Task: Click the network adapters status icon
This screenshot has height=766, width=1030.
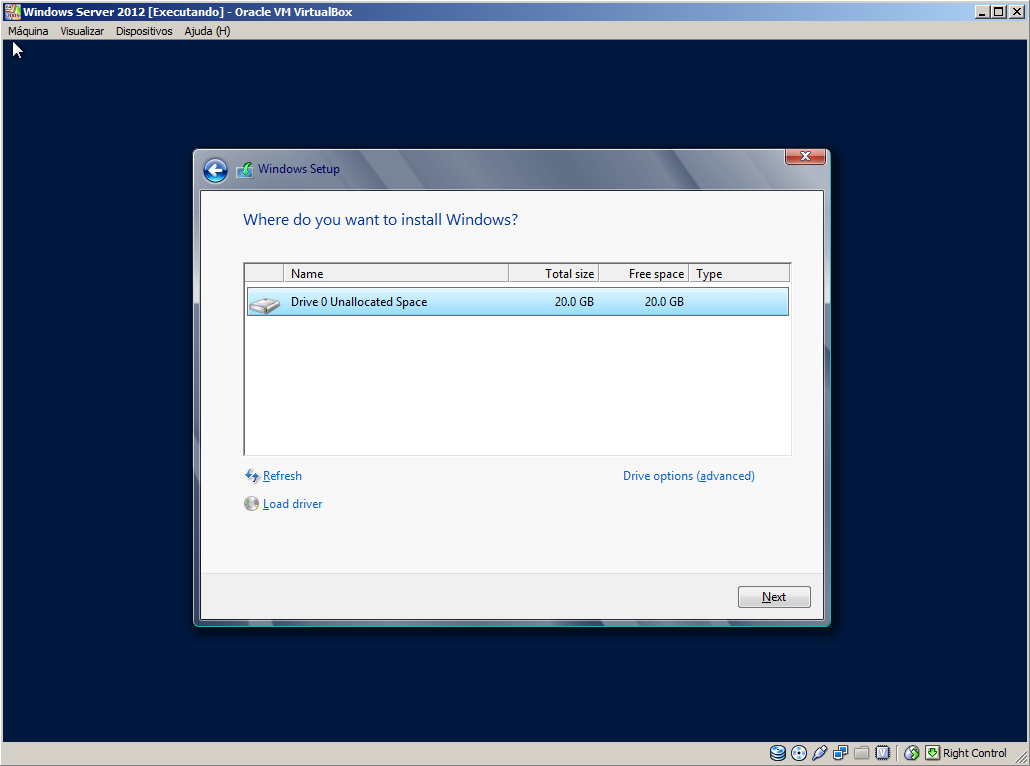Action: click(x=840, y=753)
